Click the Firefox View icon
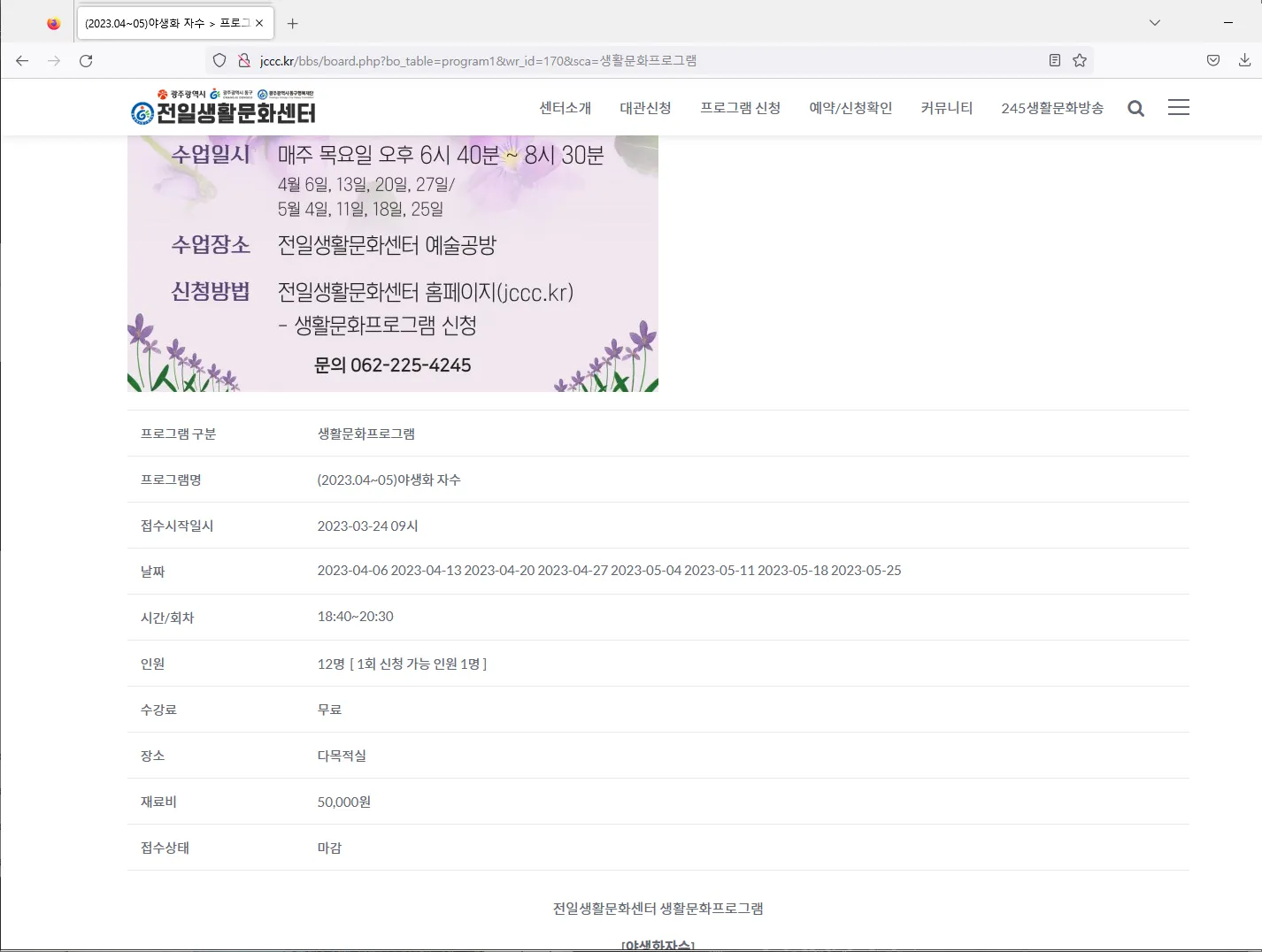Screen dimensions: 1262x952 54,23
